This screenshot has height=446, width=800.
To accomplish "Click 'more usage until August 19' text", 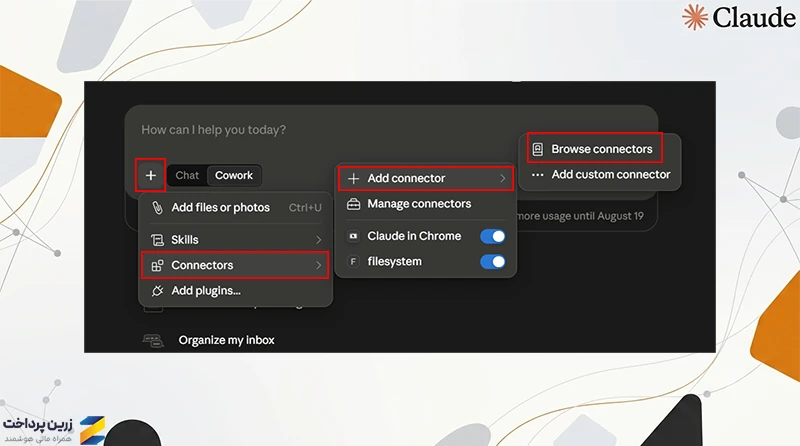I will pos(580,216).
